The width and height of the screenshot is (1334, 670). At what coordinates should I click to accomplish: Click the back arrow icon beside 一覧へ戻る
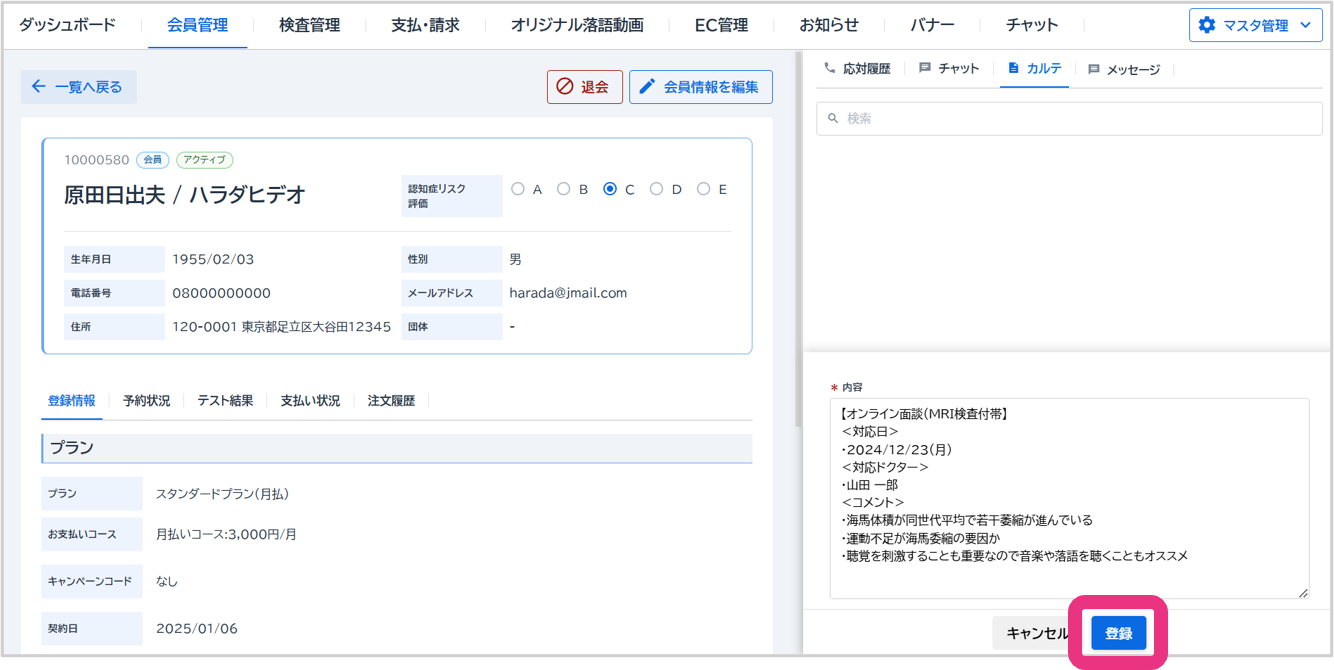[39, 87]
